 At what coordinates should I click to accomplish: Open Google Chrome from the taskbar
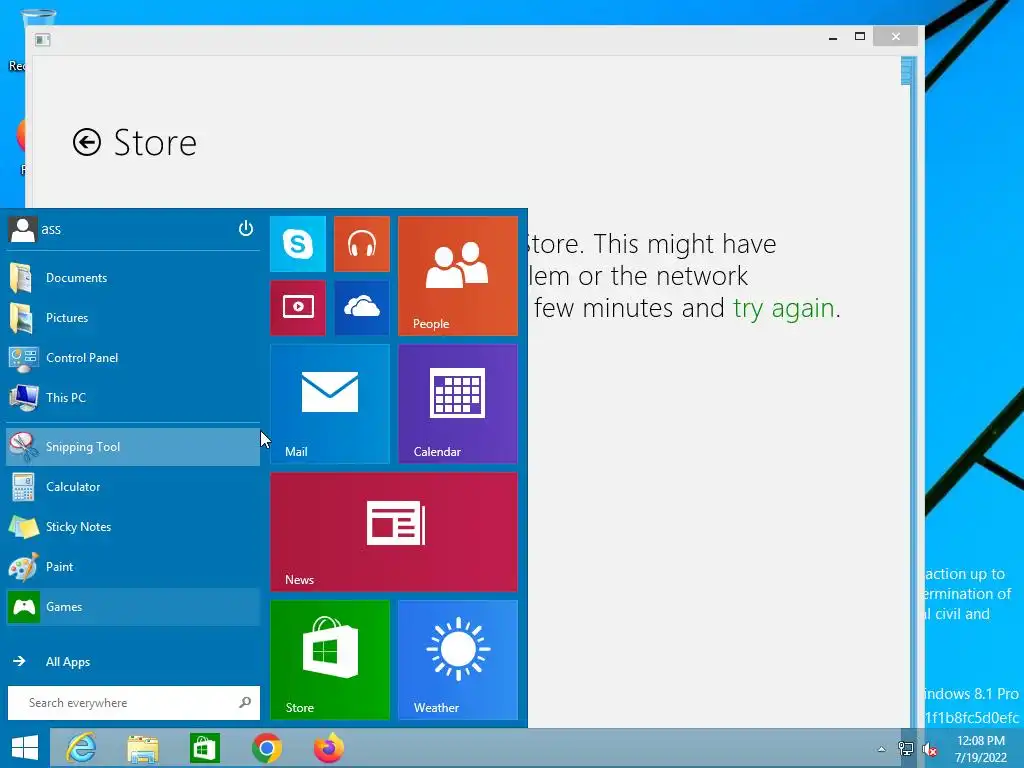pyautogui.click(x=266, y=748)
